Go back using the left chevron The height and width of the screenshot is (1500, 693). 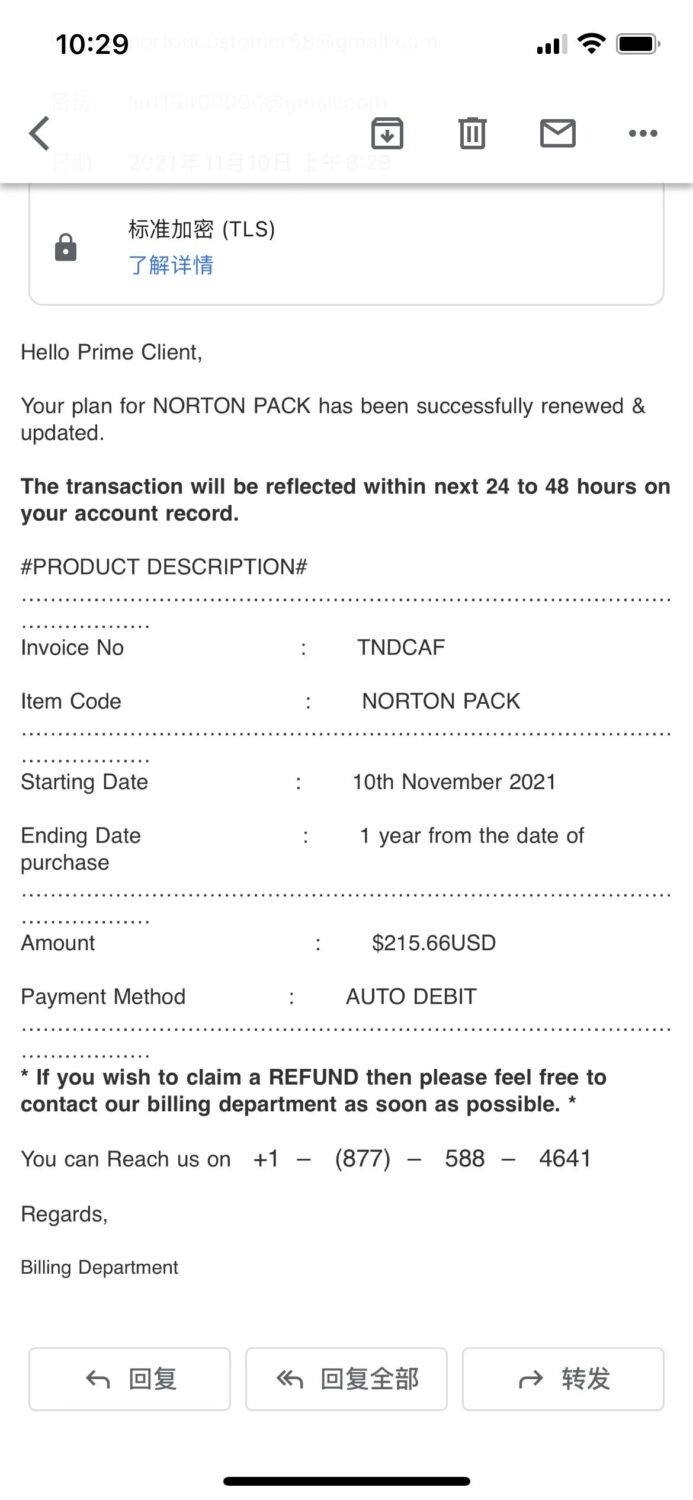click(x=39, y=133)
